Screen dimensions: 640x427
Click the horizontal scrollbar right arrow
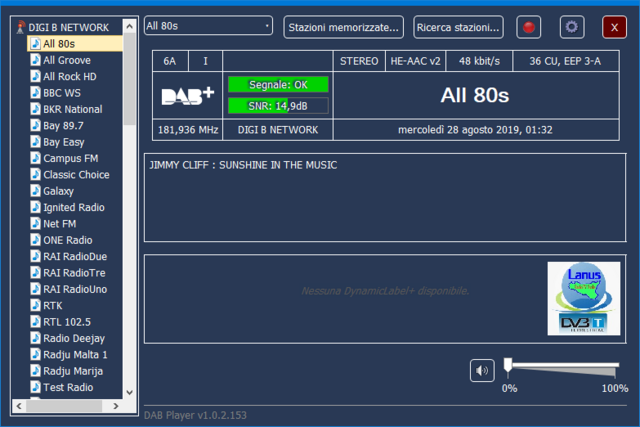point(116,406)
